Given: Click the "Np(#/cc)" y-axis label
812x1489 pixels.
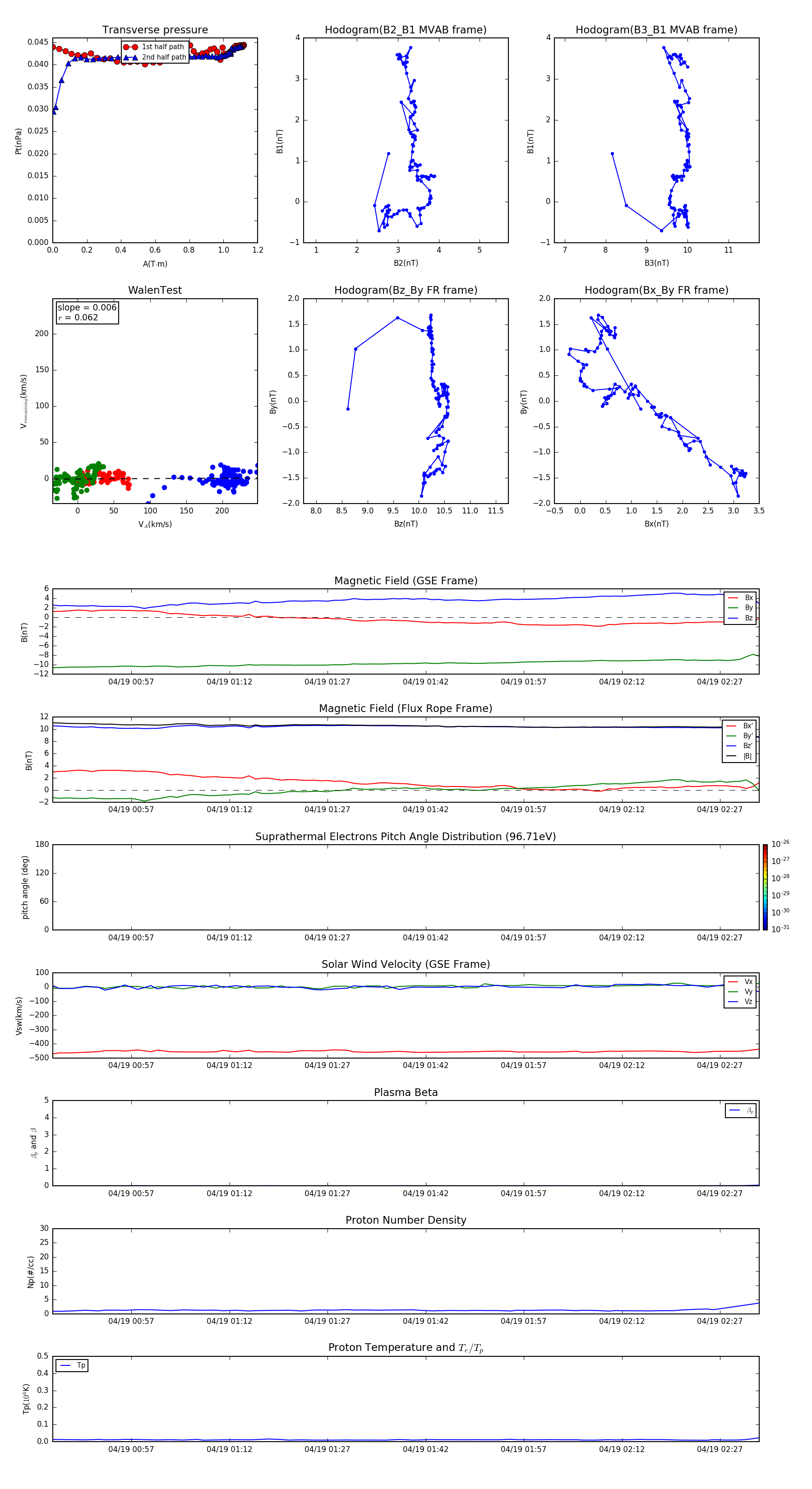Looking at the screenshot, I should [31, 1271].
